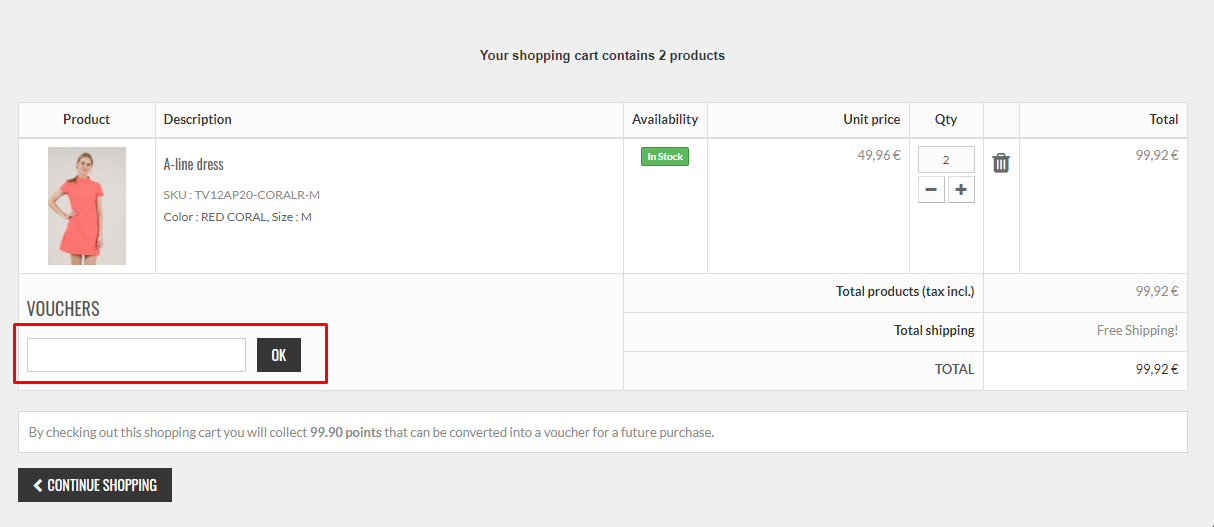Click the shopping cart contains 2 products text
Screen dimensions: 1214x527
[x=602, y=55]
